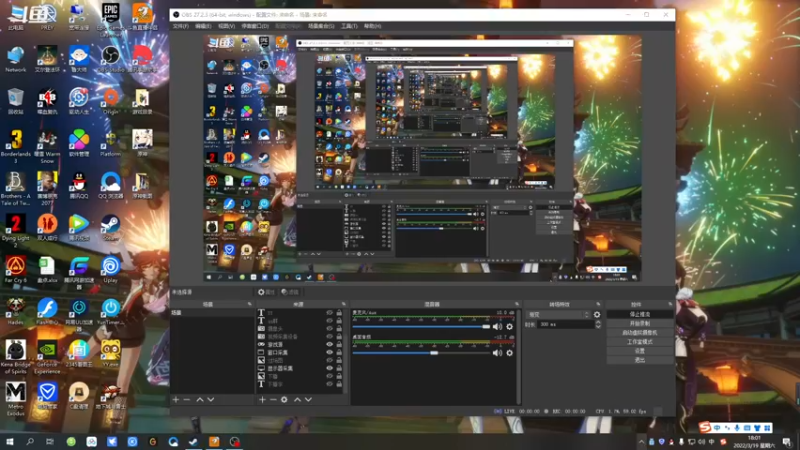The width and height of the screenshot is (800, 450).
Task: Click the 工作室模式 button
Action: click(640, 342)
